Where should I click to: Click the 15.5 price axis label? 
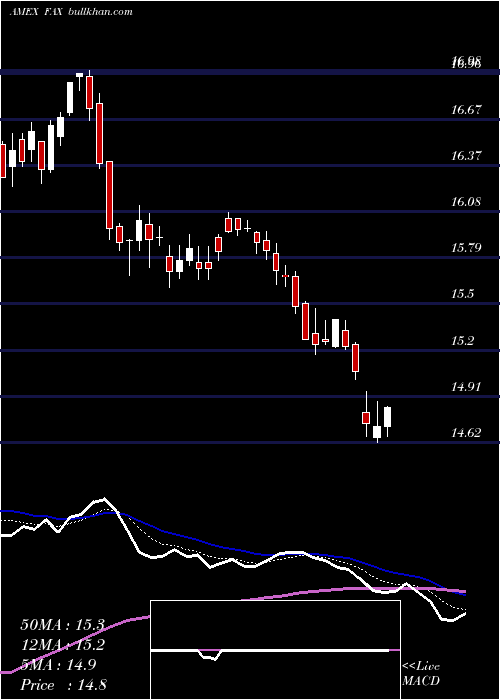coord(462,294)
